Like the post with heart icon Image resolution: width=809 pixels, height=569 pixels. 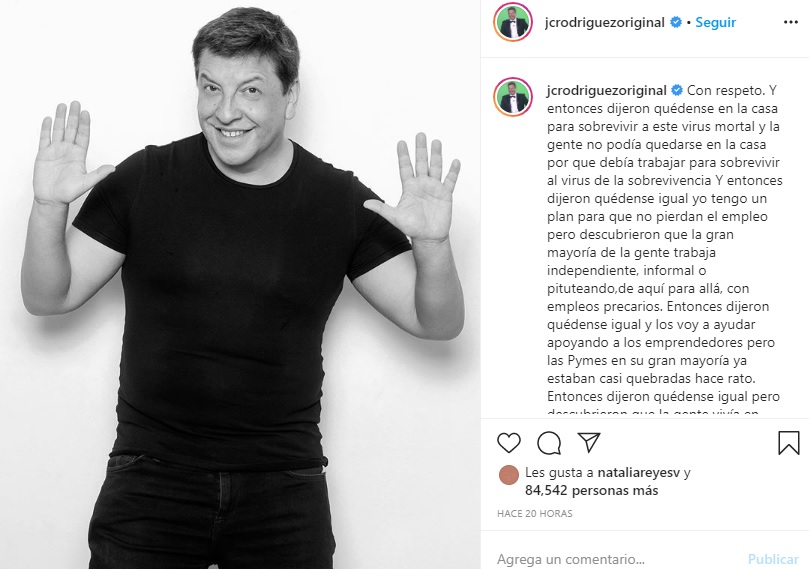pyautogui.click(x=509, y=443)
